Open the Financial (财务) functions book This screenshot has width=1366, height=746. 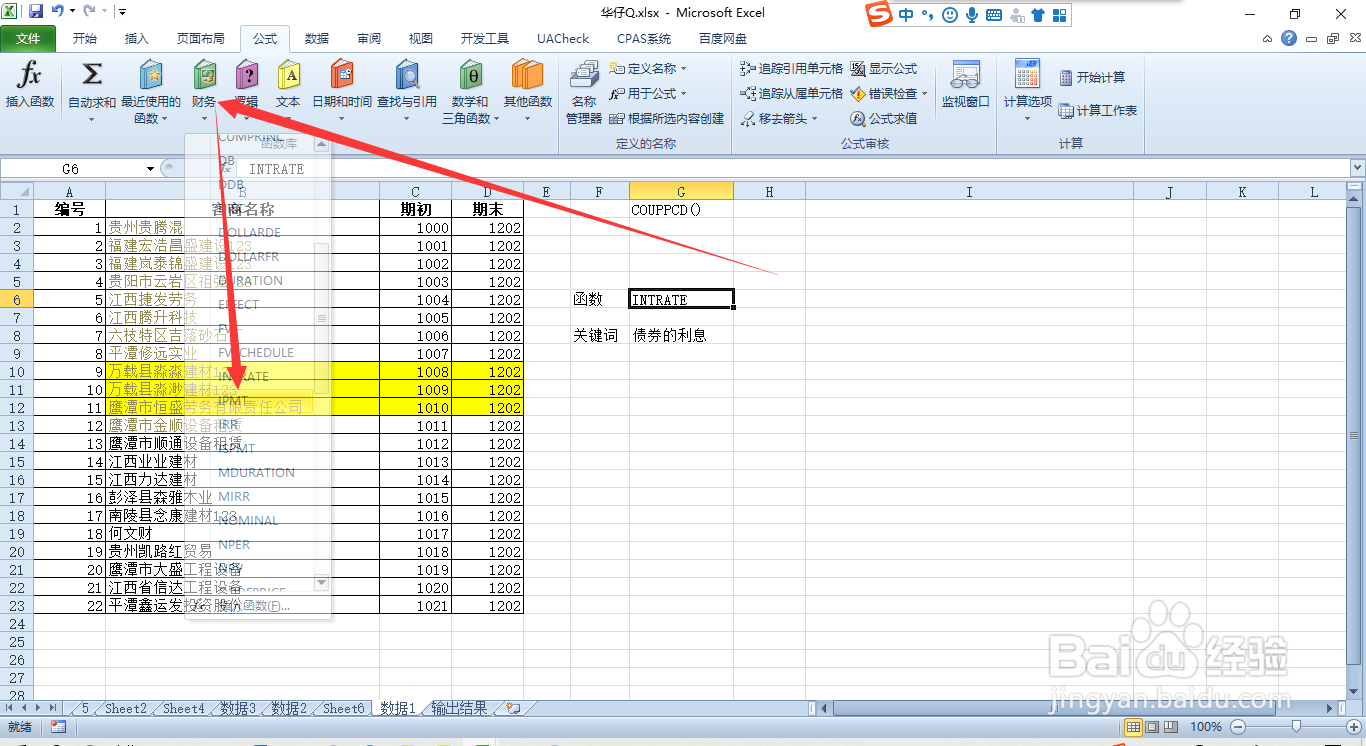click(x=204, y=90)
